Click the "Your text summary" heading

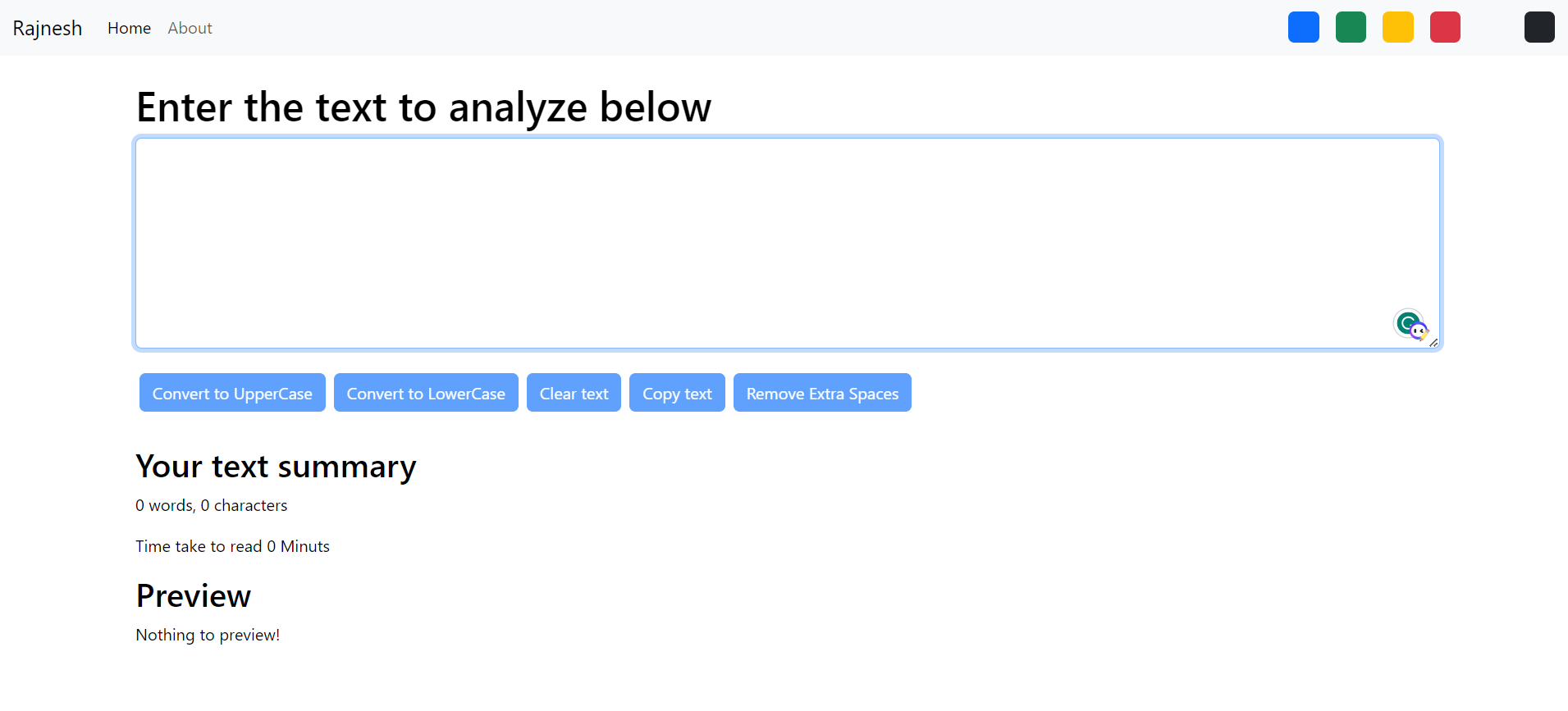pyautogui.click(x=276, y=467)
